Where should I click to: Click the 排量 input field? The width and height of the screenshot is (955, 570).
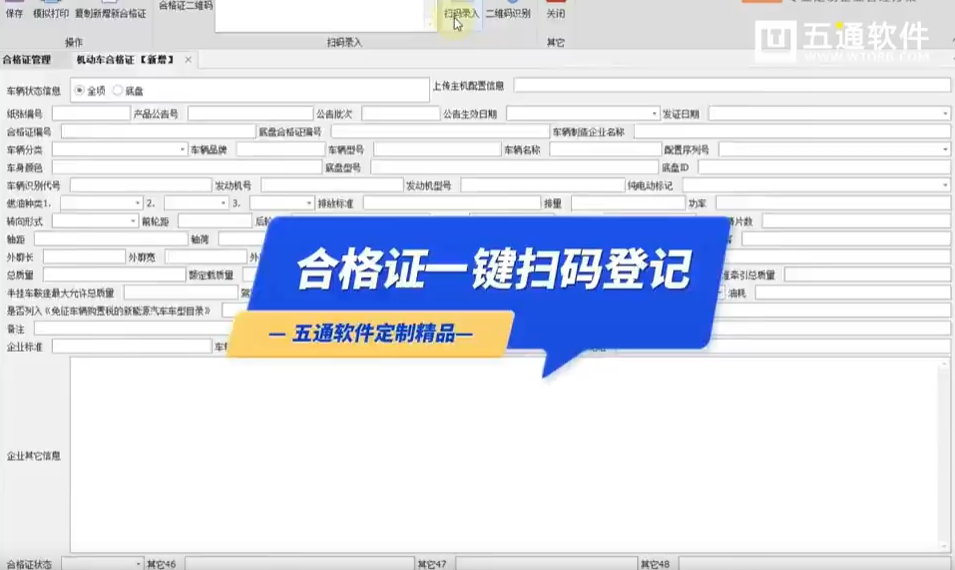tap(628, 203)
